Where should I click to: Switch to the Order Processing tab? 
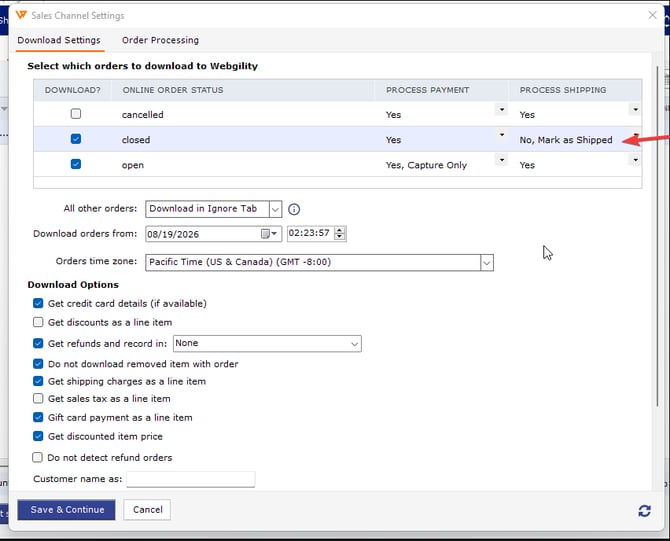[x=160, y=40]
